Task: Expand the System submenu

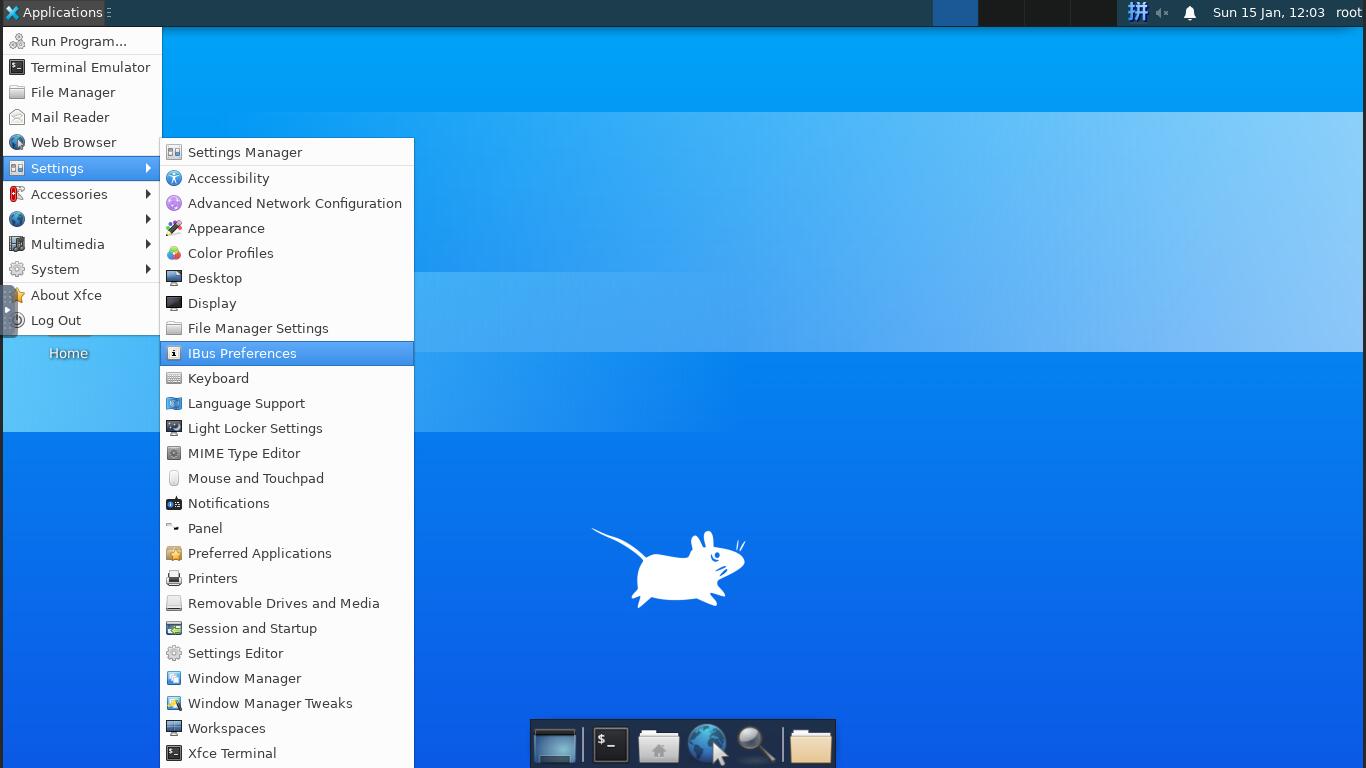Action: click(x=82, y=269)
